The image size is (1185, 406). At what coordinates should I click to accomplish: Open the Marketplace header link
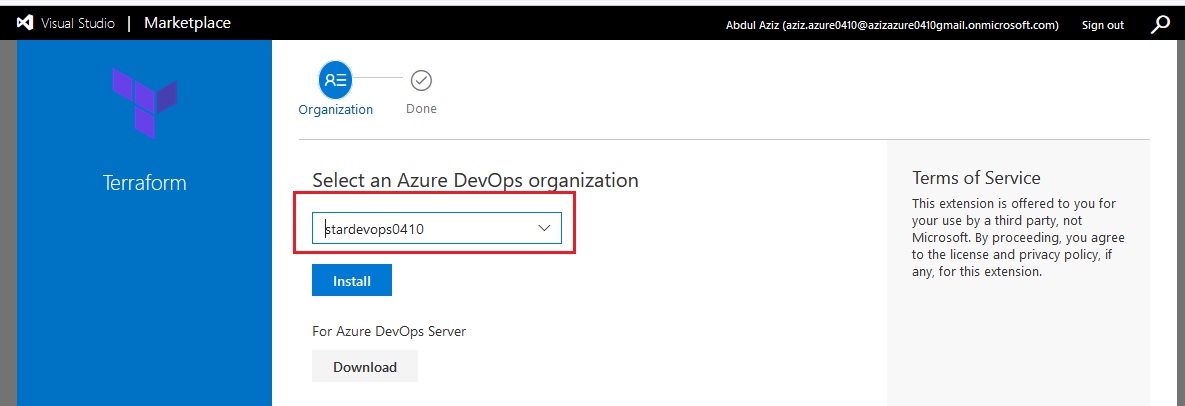click(x=187, y=23)
